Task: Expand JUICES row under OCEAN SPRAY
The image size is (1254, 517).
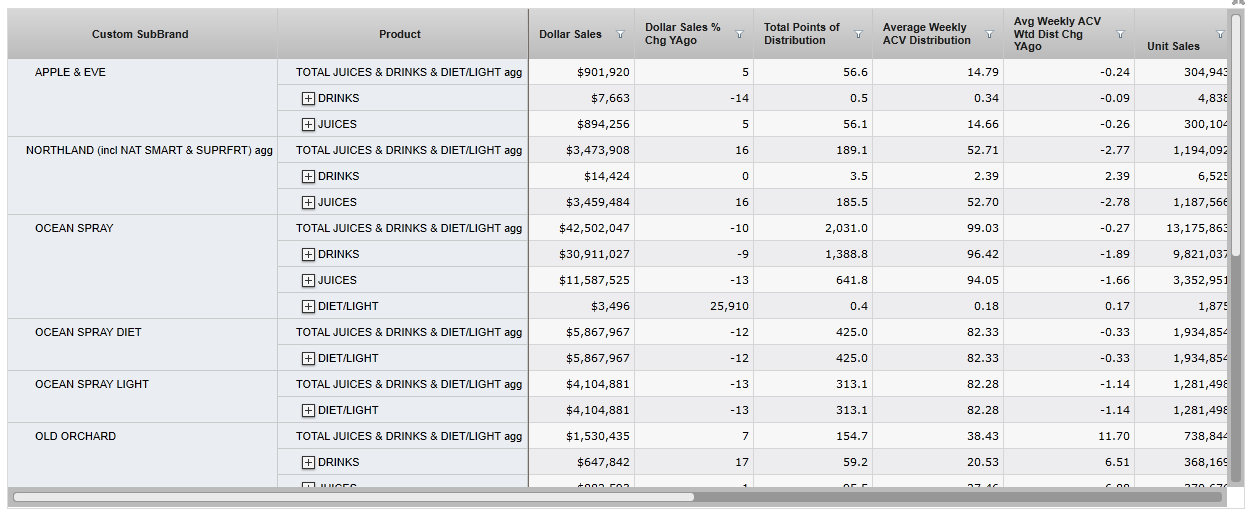Action: coord(308,281)
